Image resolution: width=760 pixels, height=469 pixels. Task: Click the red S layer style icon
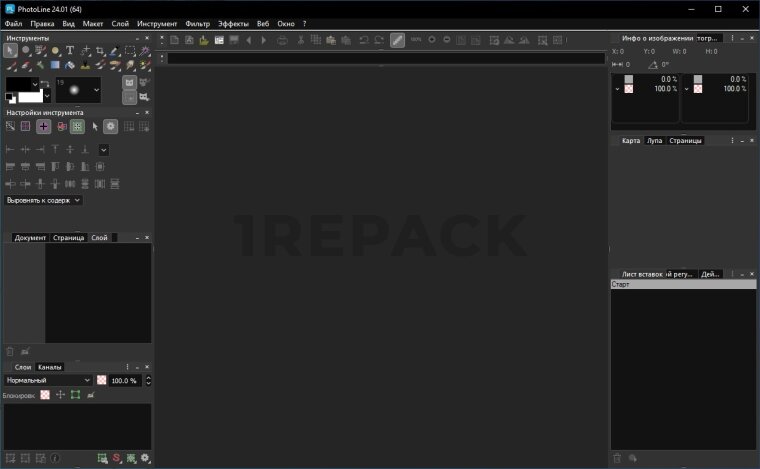[116, 458]
